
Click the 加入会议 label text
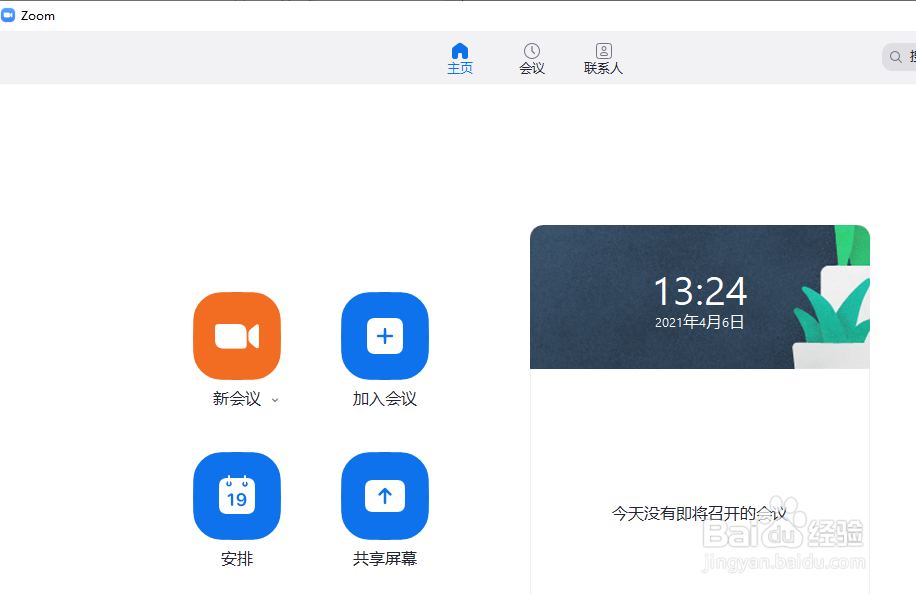coord(385,399)
